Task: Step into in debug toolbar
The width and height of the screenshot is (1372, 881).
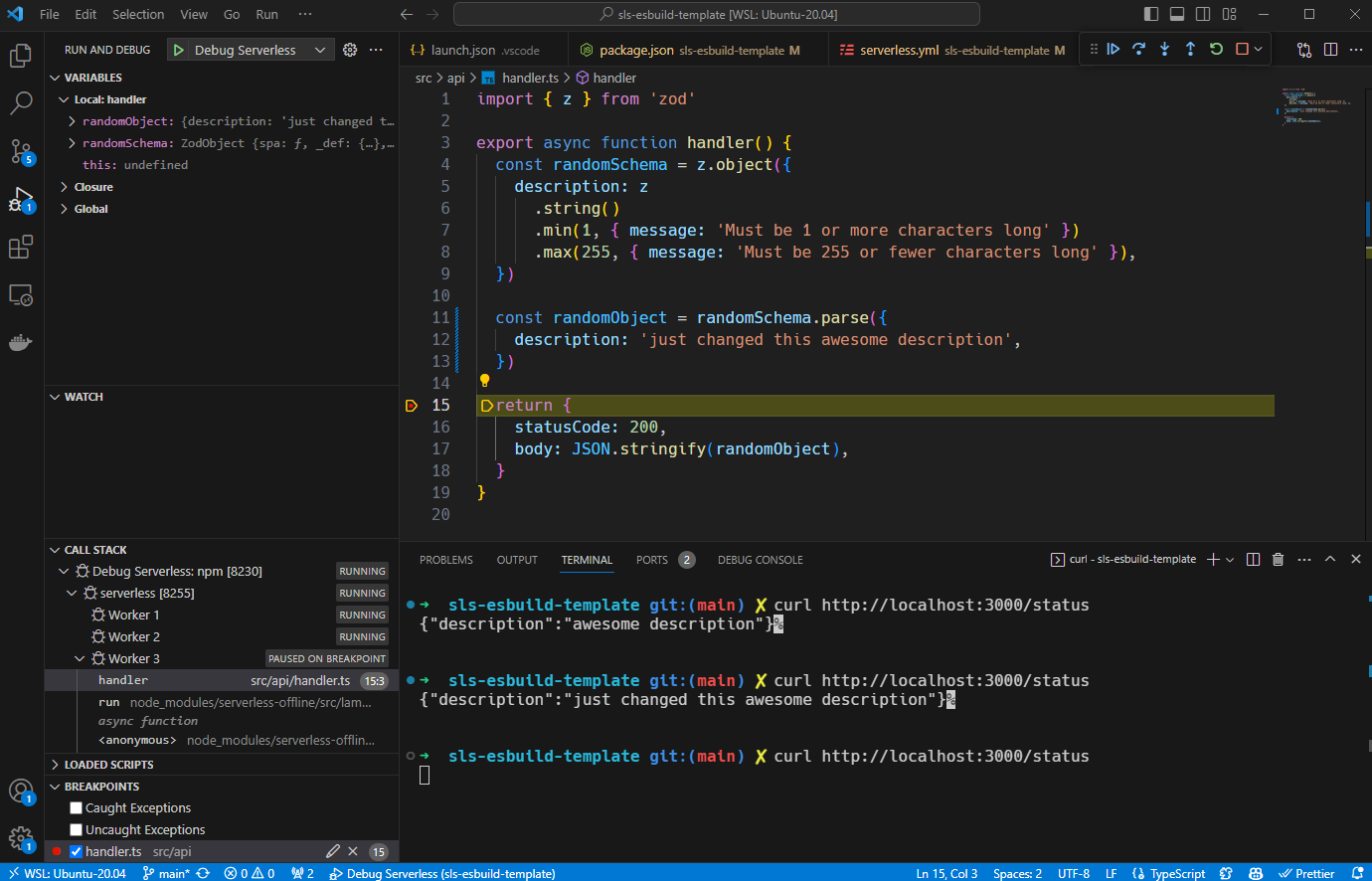Action: [x=1165, y=49]
